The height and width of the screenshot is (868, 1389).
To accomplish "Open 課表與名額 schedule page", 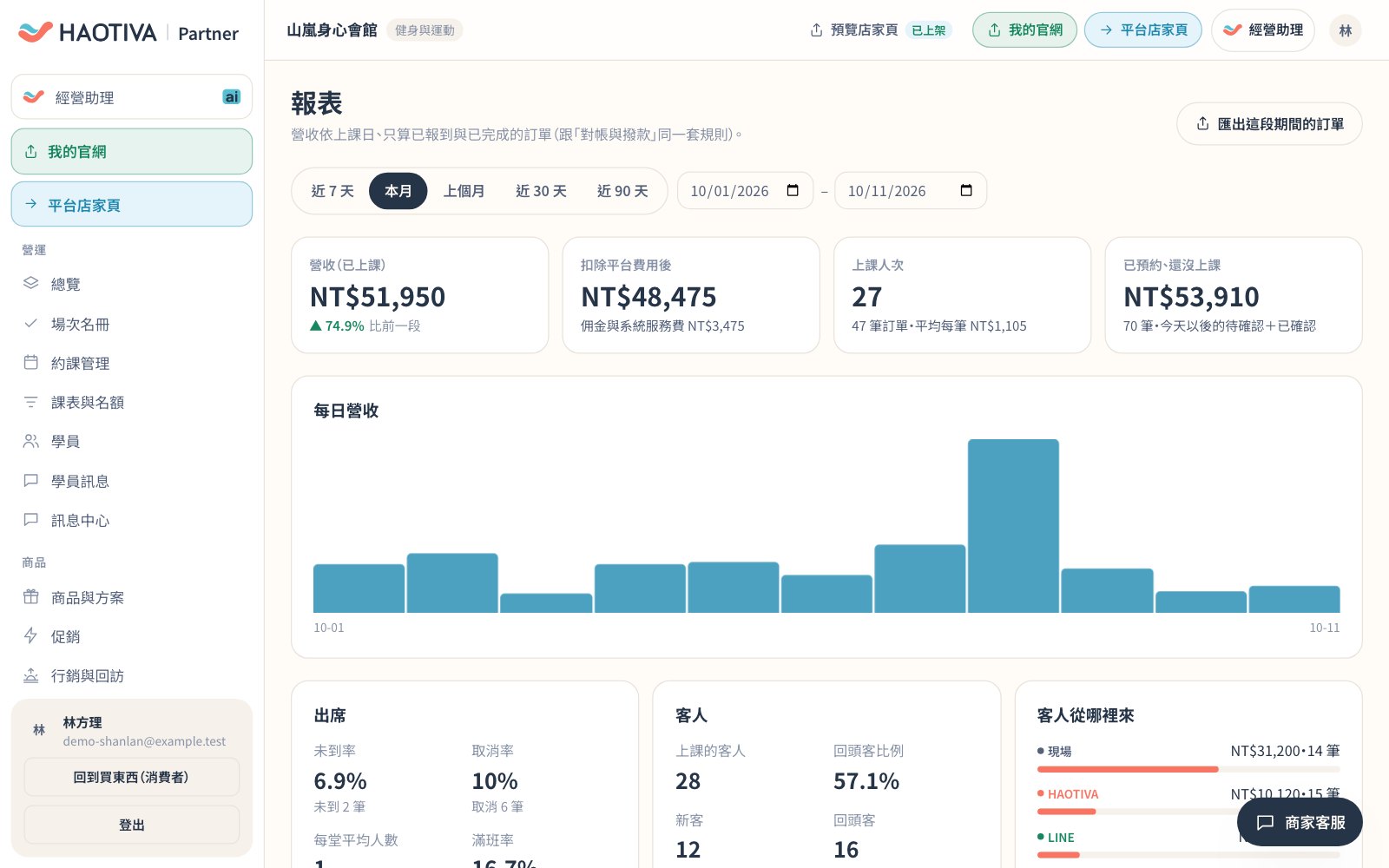I will (132, 402).
